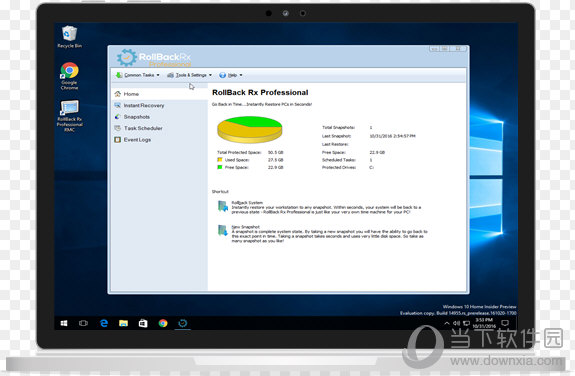
Task: Expand the Tools & Settings dropdown arrow
Action: click(x=210, y=75)
